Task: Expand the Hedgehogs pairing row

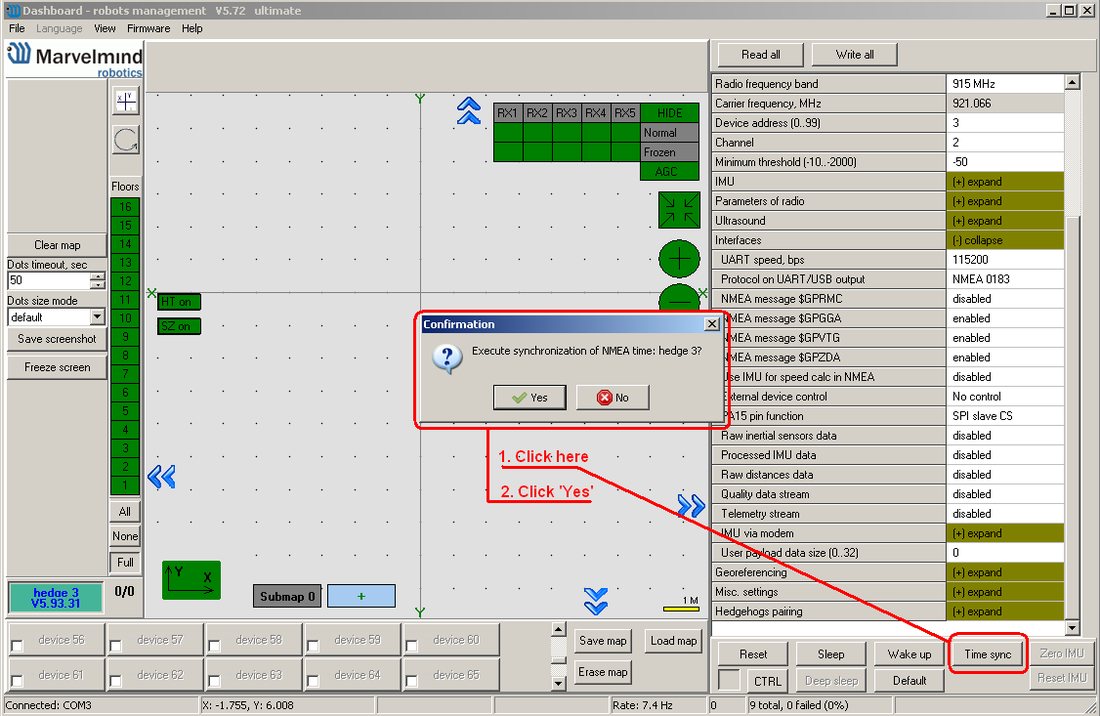Action: tap(1005, 612)
